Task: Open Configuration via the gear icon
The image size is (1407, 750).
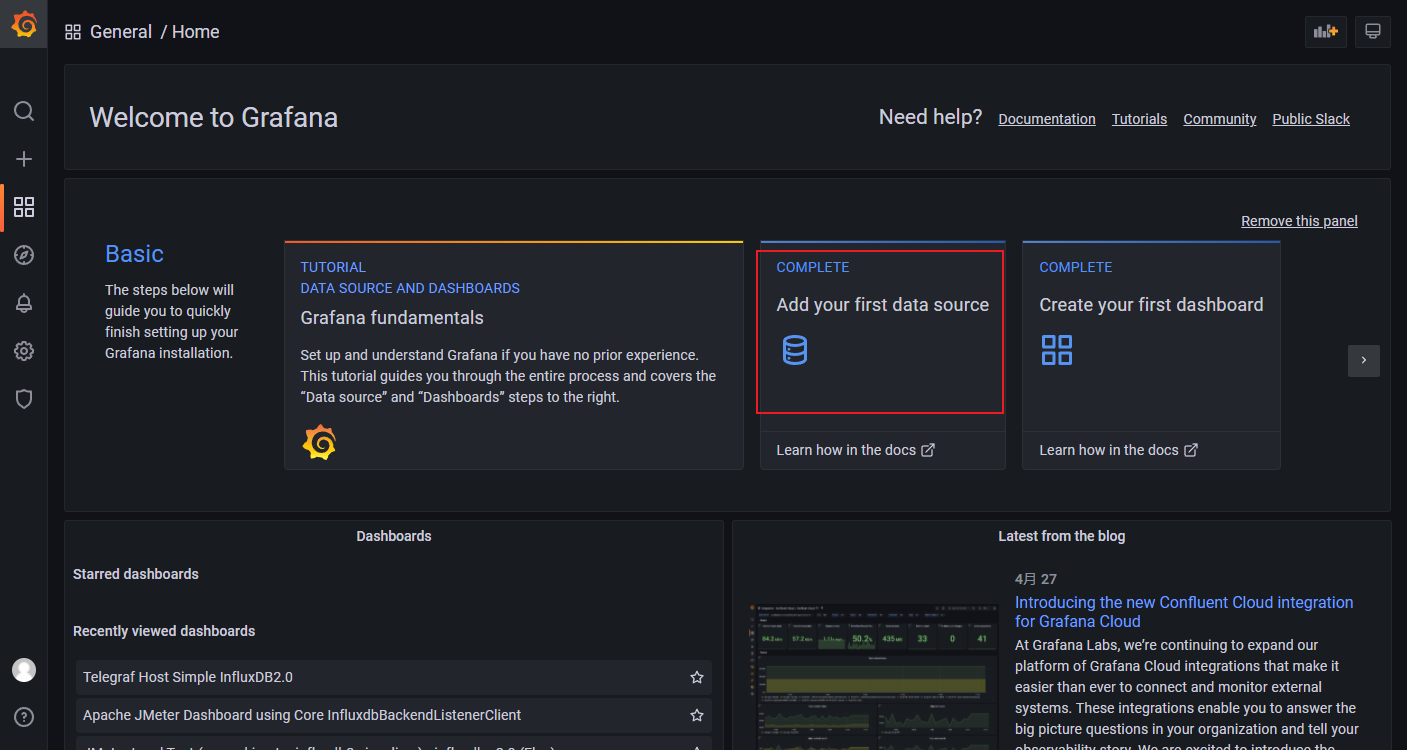Action: point(24,351)
